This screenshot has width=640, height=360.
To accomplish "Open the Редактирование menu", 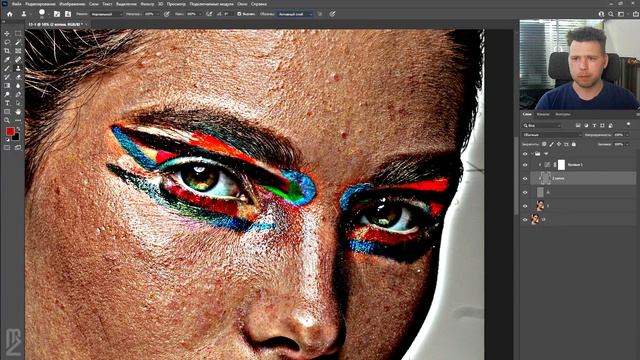I will tap(40, 4).
